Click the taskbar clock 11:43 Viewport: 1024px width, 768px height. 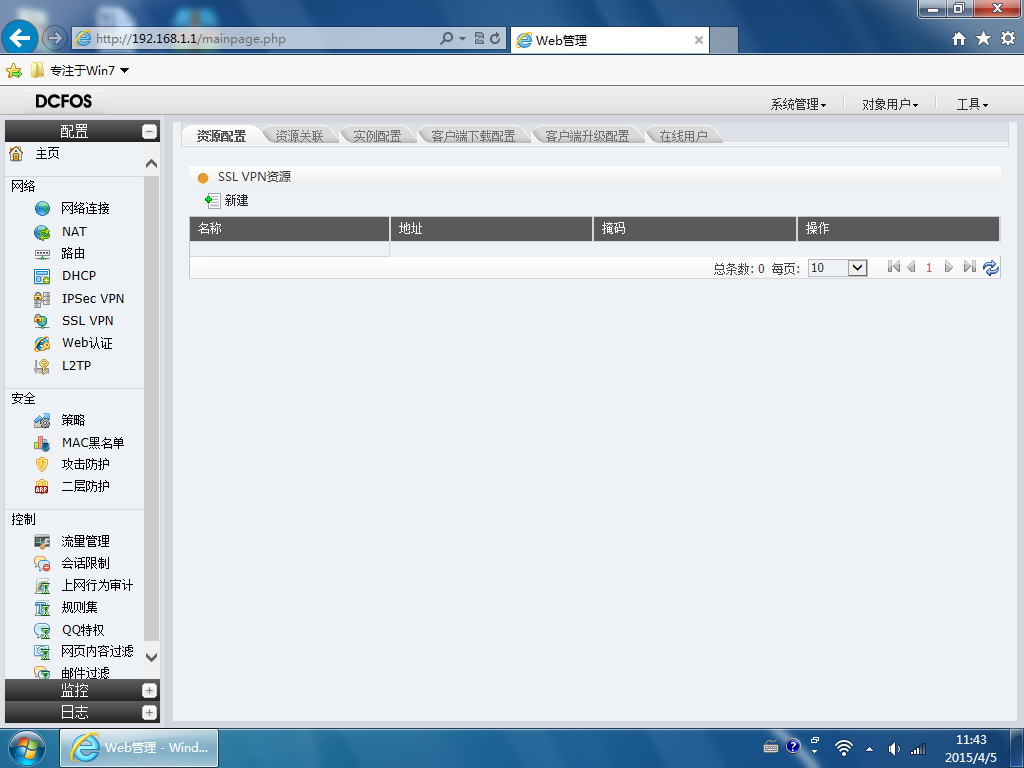pos(971,740)
